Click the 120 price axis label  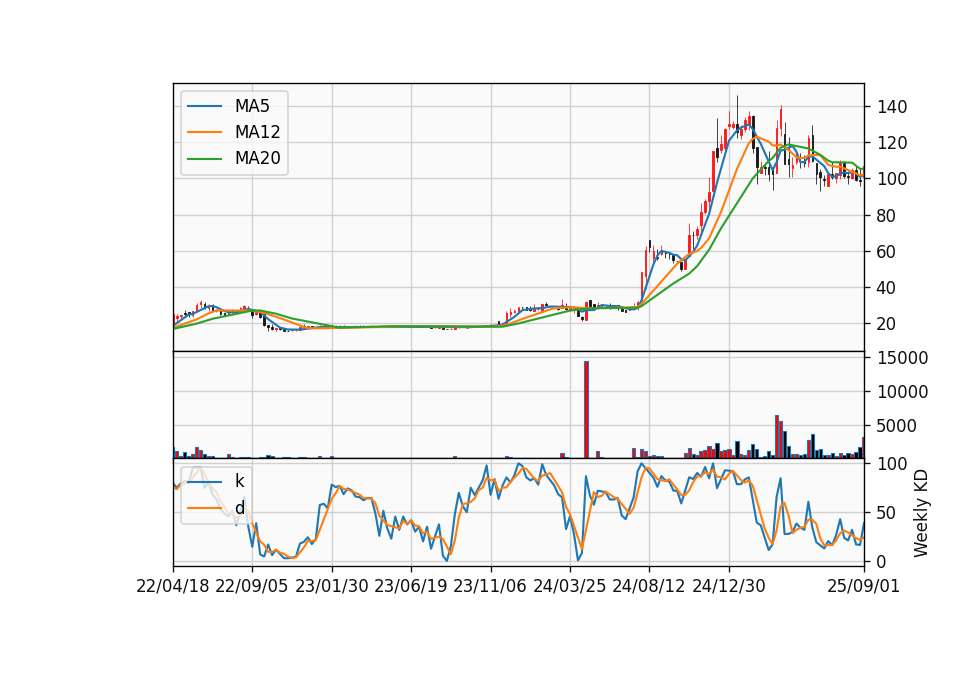click(x=892, y=143)
